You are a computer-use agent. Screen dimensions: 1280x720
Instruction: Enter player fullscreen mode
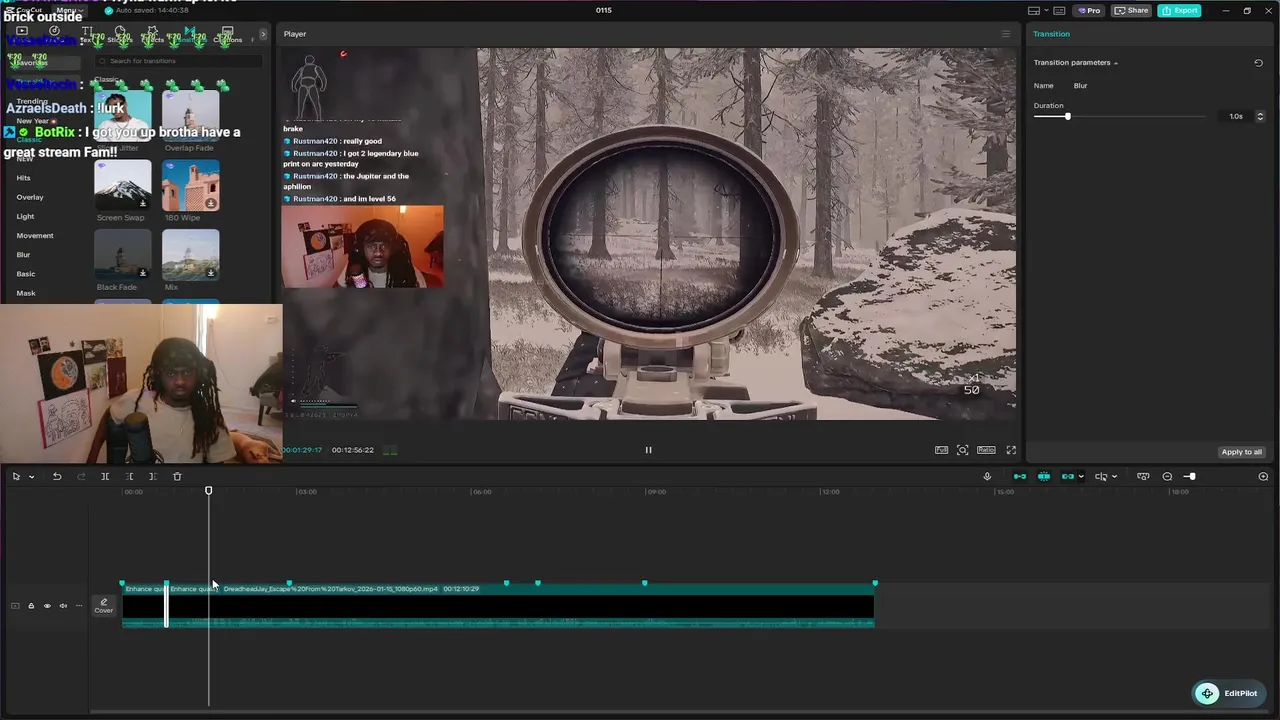pyautogui.click(x=1011, y=450)
